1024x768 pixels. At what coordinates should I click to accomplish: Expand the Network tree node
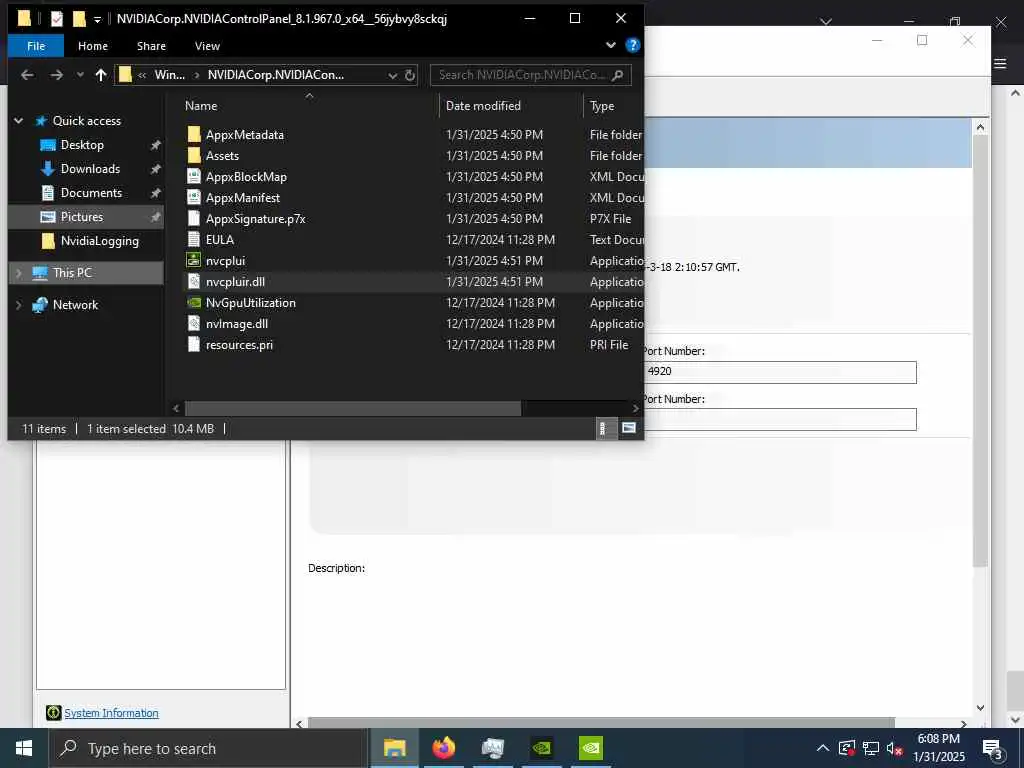click(18, 305)
